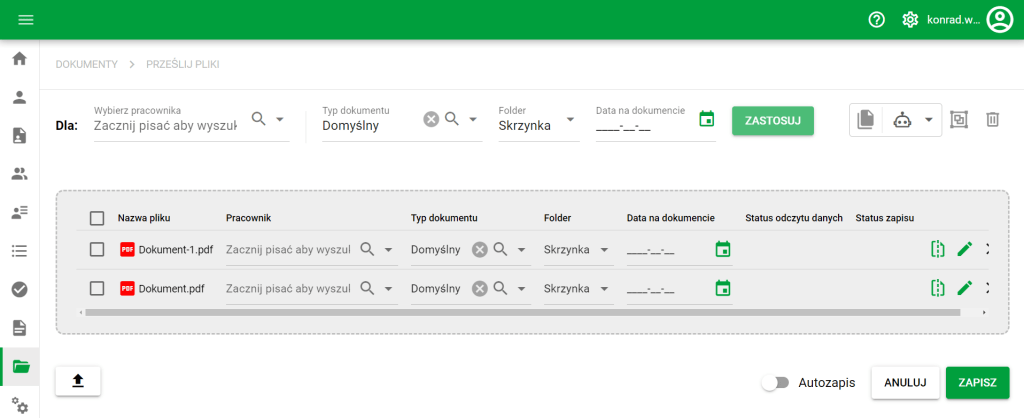The image size is (1024, 418).
Task: Tick the select-all checkbox in table header
Action: click(97, 218)
